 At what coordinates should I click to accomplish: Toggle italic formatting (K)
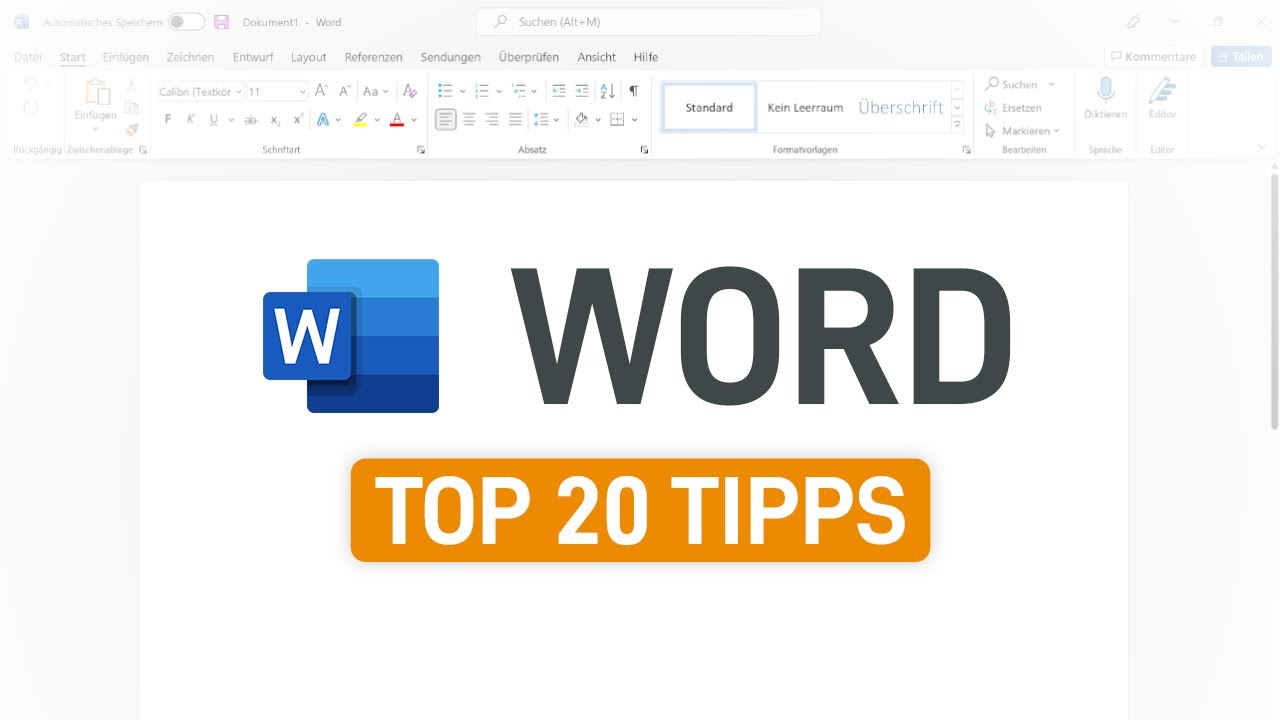coord(191,120)
